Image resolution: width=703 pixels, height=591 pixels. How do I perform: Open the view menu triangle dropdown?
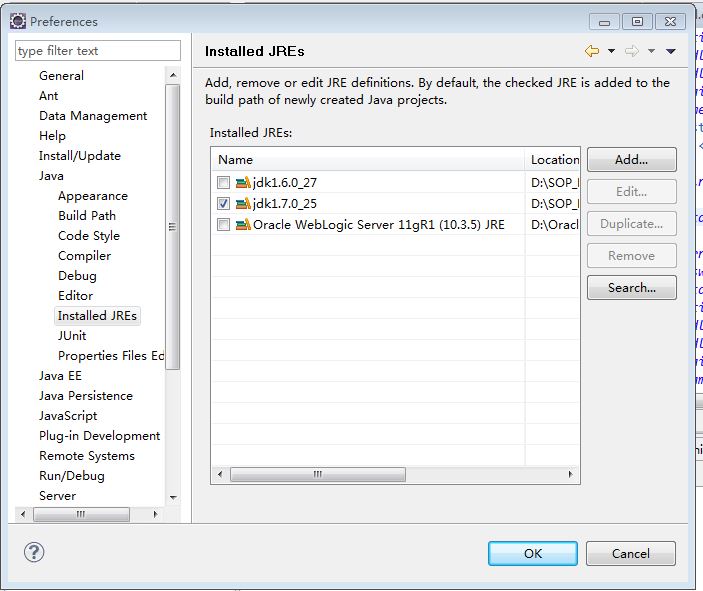[671, 51]
